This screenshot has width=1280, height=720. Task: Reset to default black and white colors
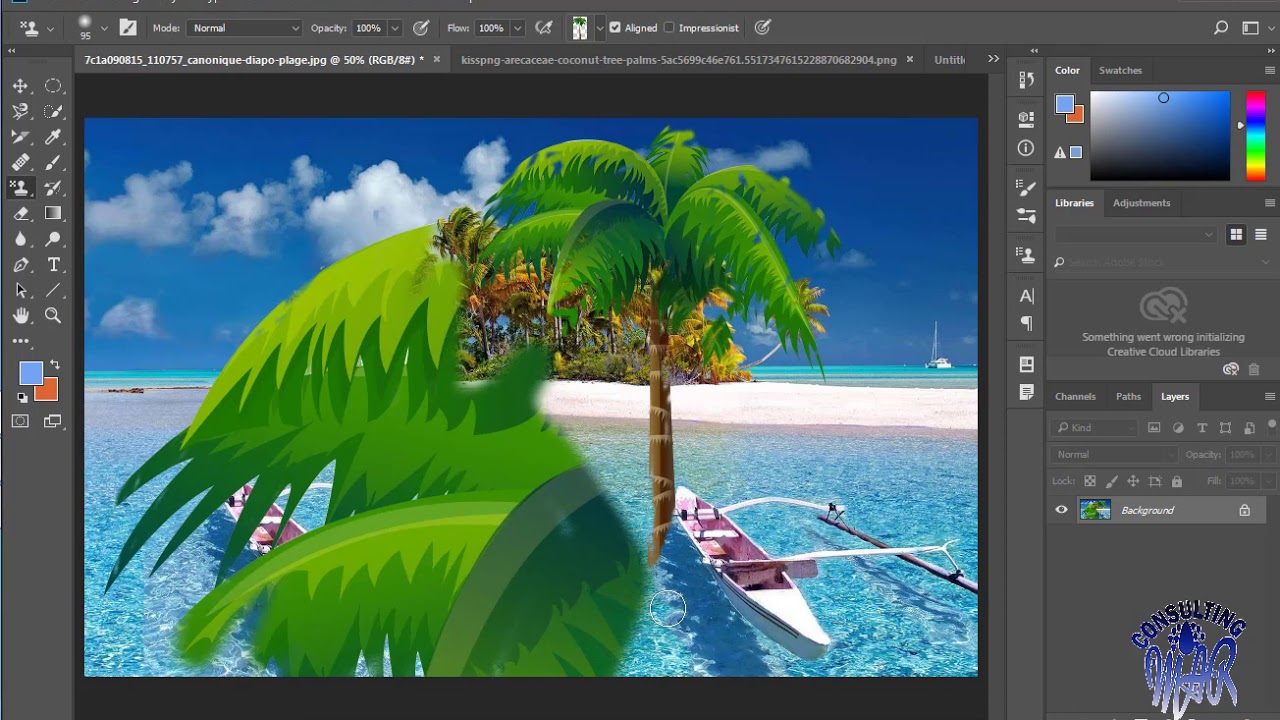(22, 398)
